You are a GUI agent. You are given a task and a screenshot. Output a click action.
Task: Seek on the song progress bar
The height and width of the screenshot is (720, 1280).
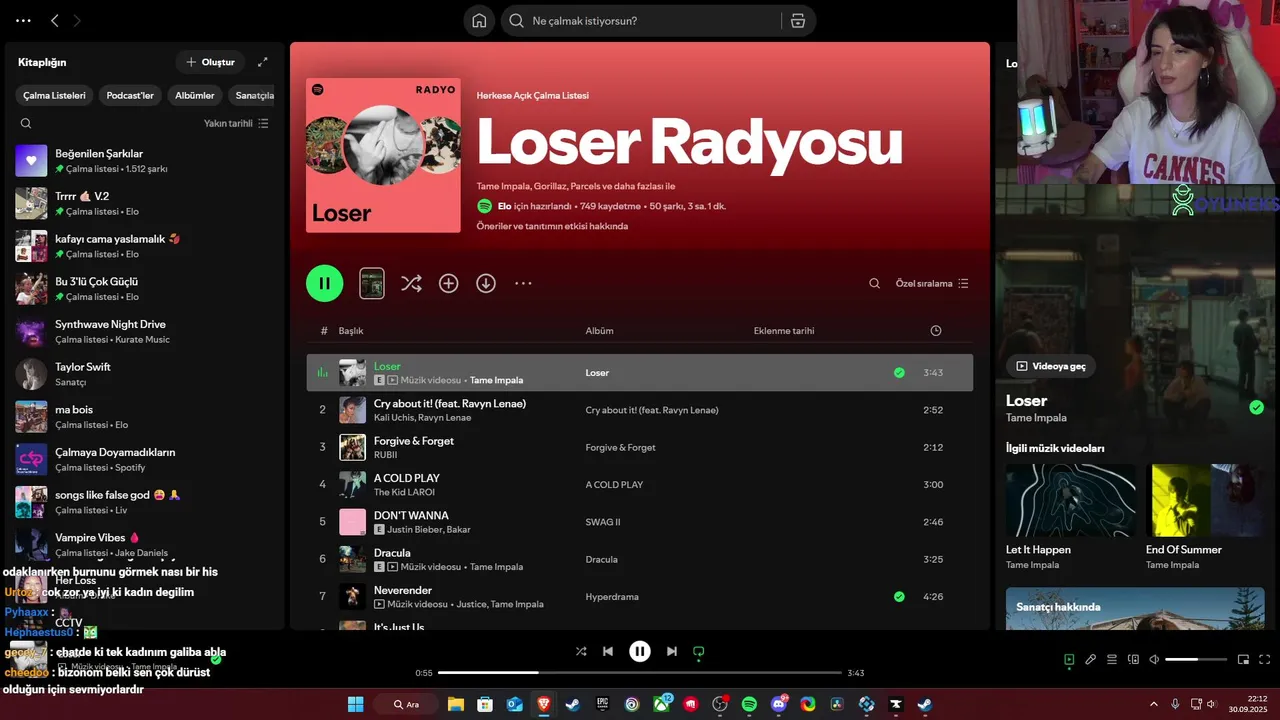point(640,673)
